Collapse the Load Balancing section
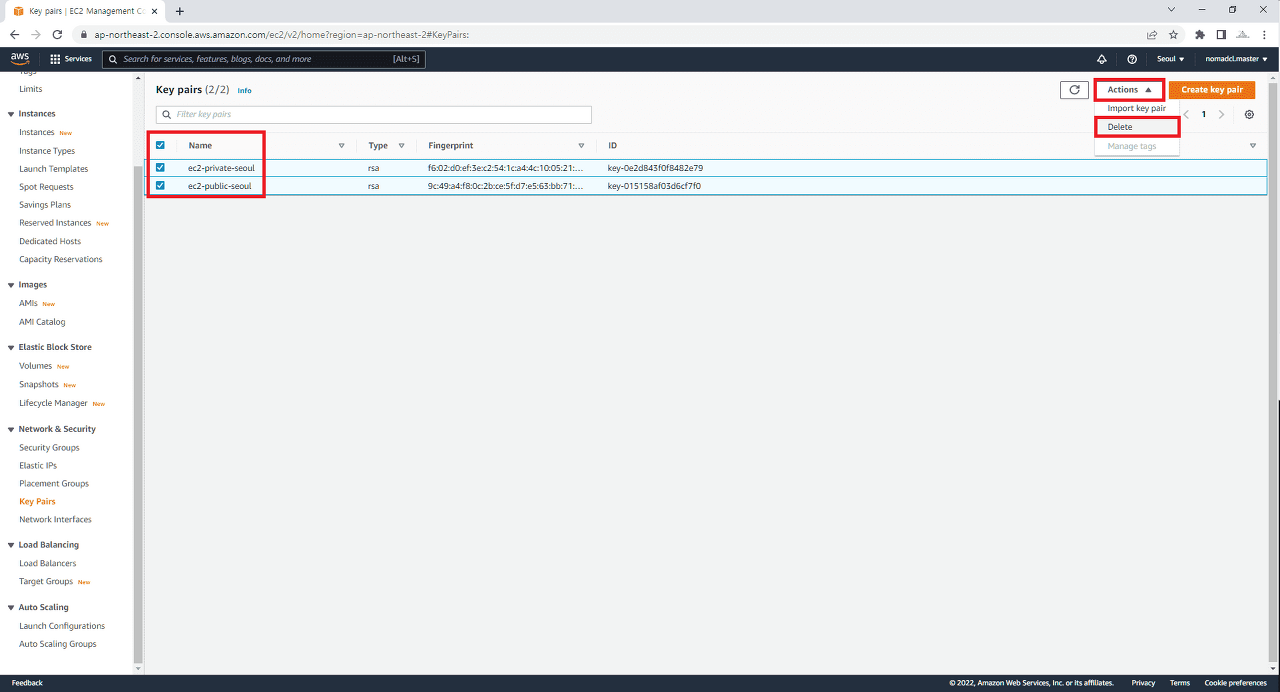This screenshot has width=1280, height=692. (11, 545)
